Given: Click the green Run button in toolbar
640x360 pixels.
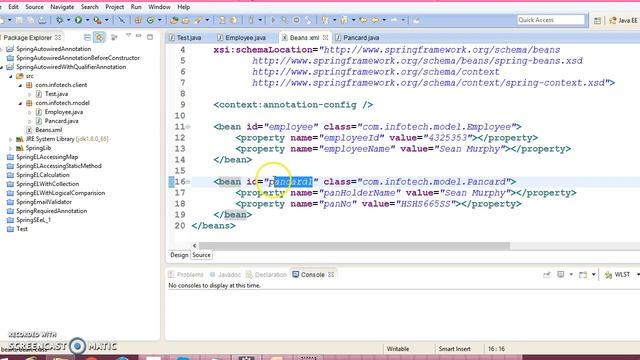Looking at the screenshot, I should [78, 20].
